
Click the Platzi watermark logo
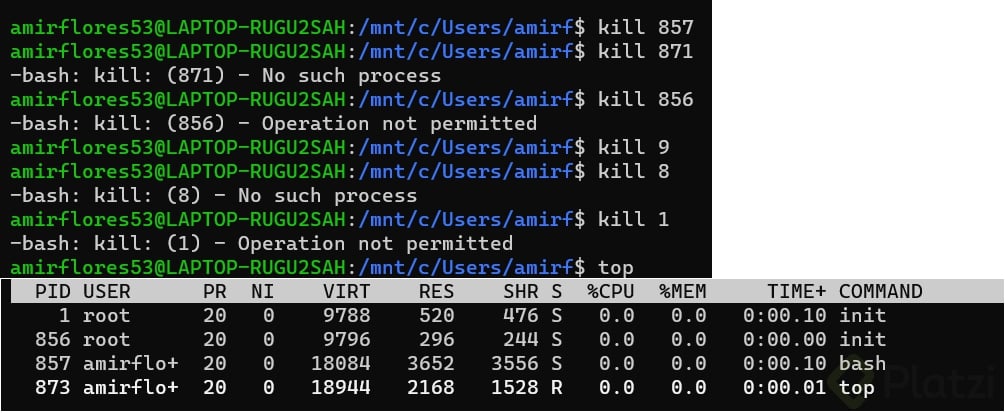pos(928,380)
